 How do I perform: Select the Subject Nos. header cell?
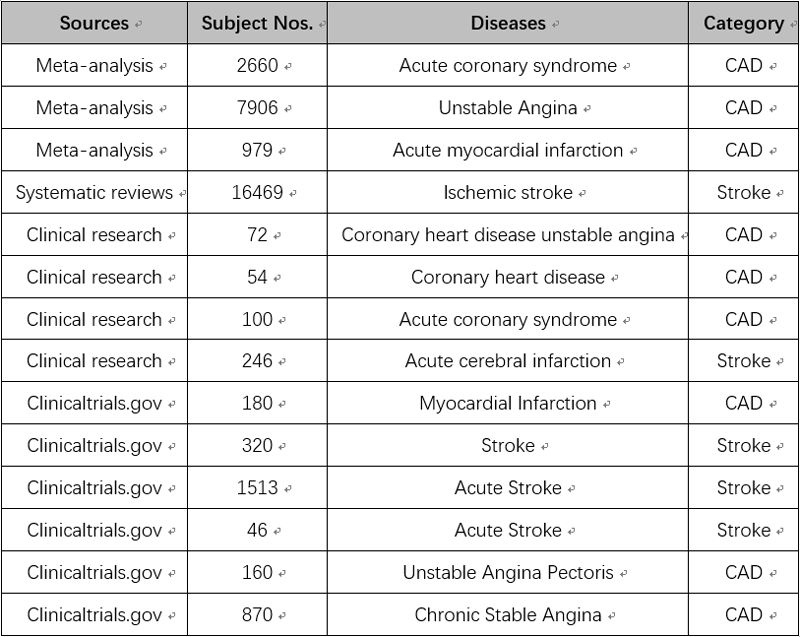point(258,23)
